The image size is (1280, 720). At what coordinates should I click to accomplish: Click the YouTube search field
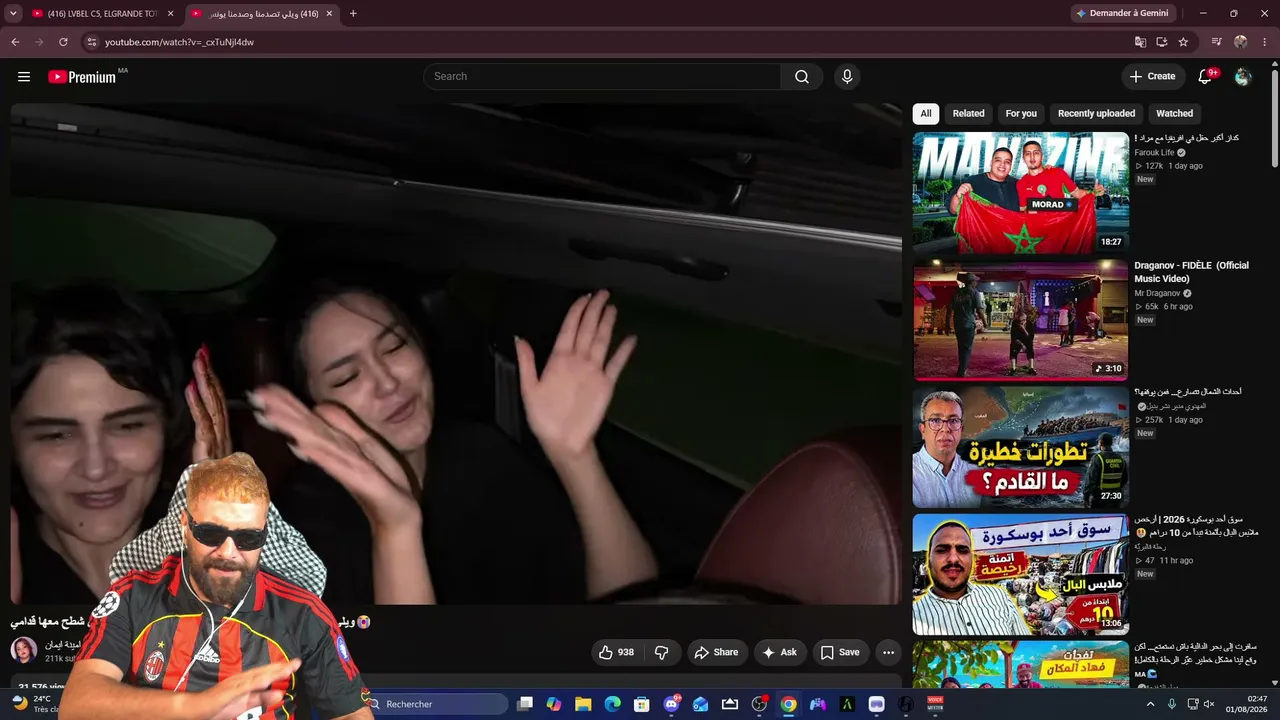[602, 77]
